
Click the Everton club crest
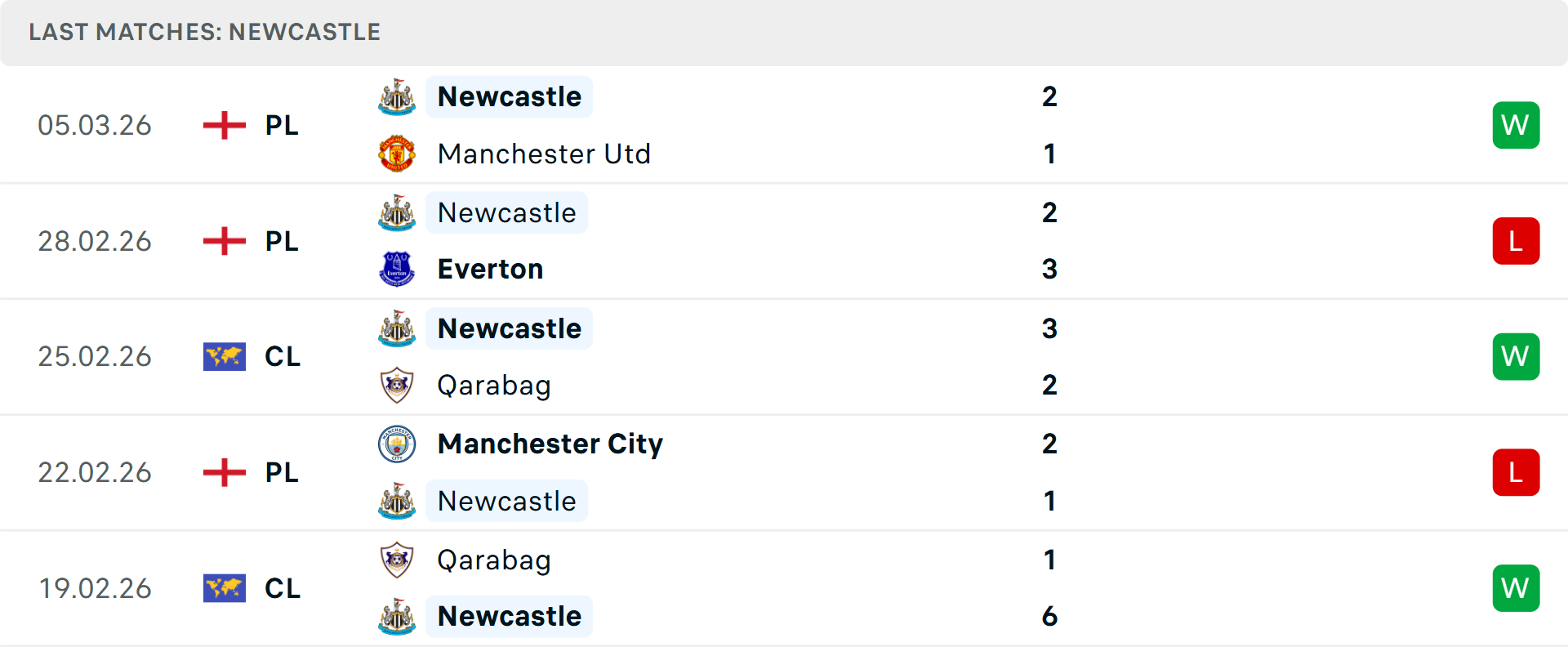click(397, 268)
